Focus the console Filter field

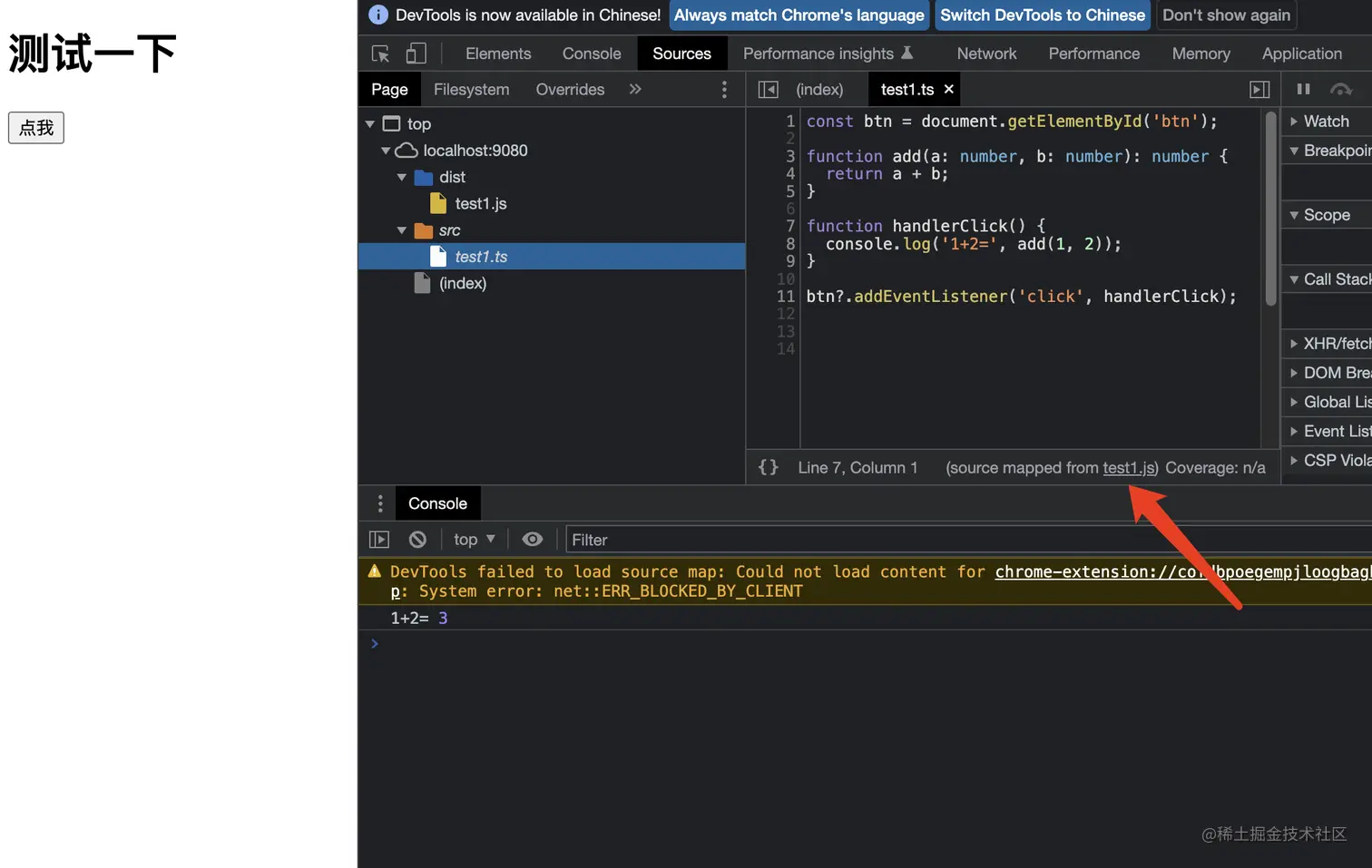click(x=968, y=540)
